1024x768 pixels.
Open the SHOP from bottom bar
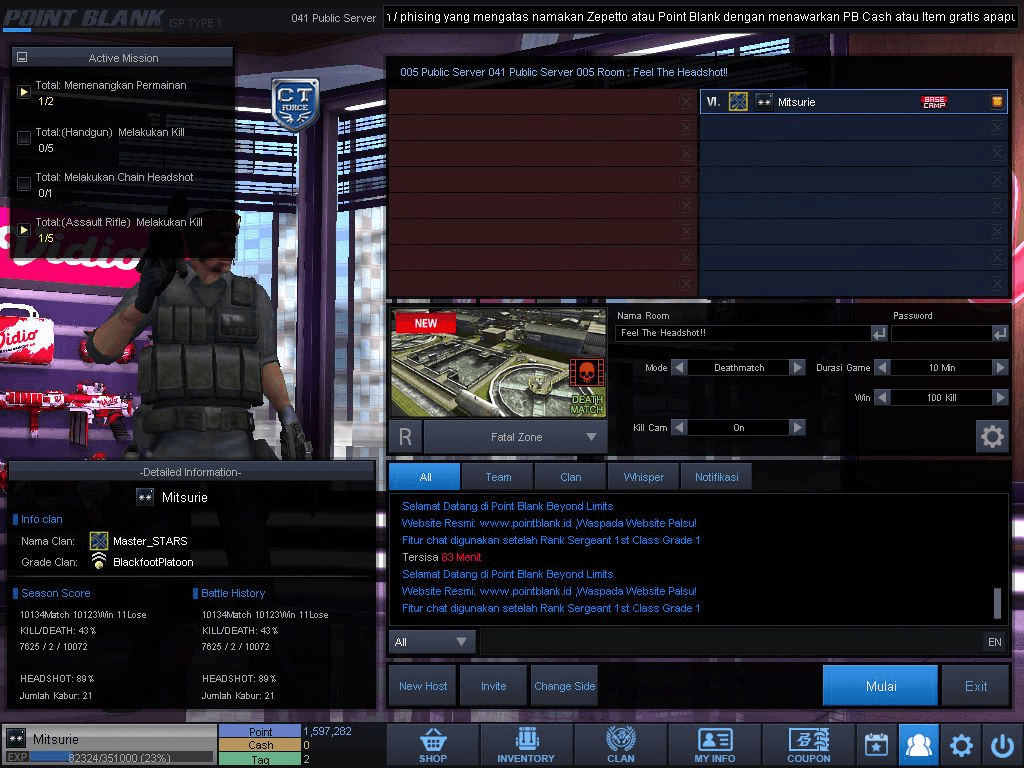click(433, 744)
